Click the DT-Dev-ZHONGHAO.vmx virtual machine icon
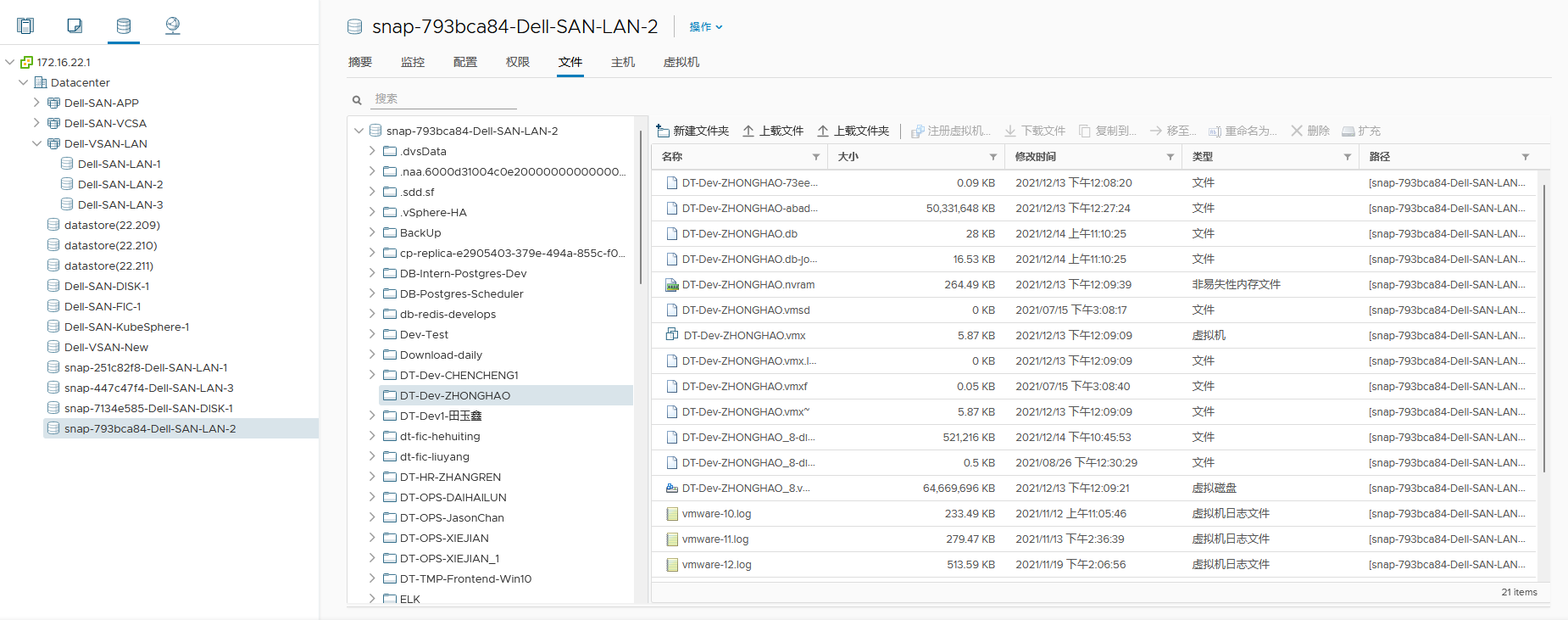This screenshot has height=620, width=1568. coord(672,335)
